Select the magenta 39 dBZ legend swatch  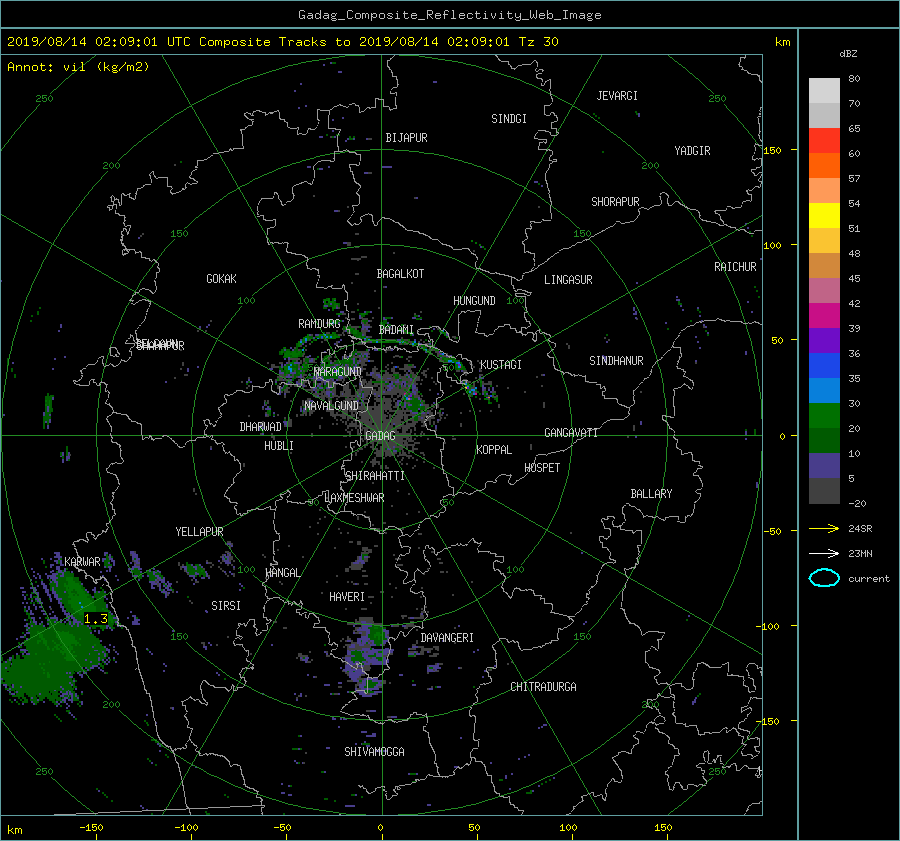coord(824,316)
